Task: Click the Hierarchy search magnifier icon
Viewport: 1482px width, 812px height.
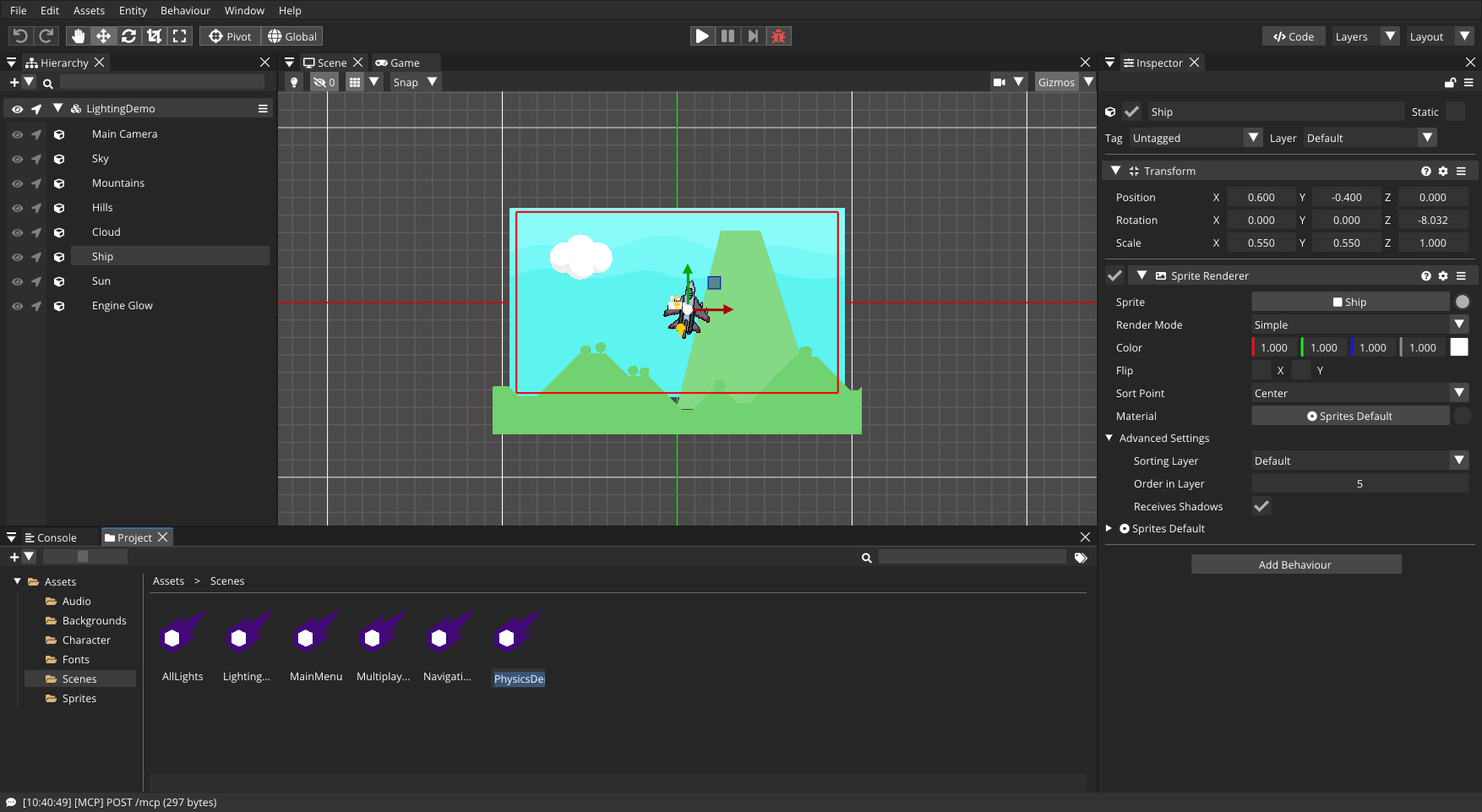Action: point(48,83)
